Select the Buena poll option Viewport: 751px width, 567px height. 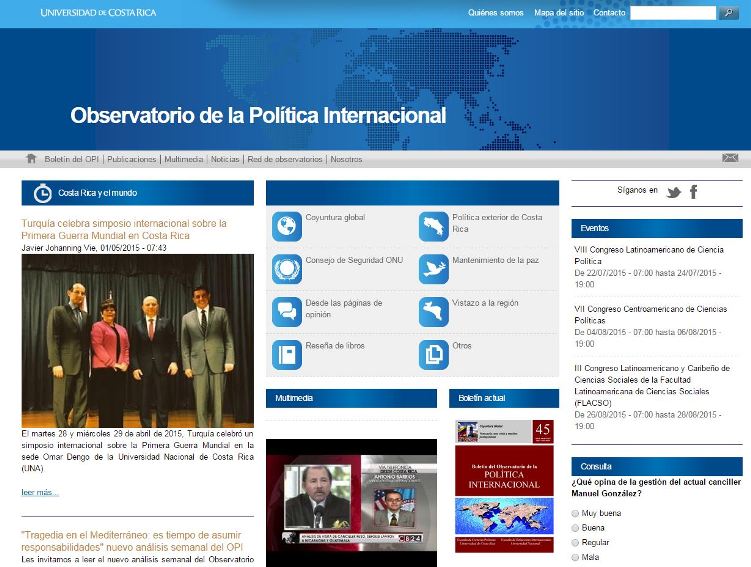[575, 528]
